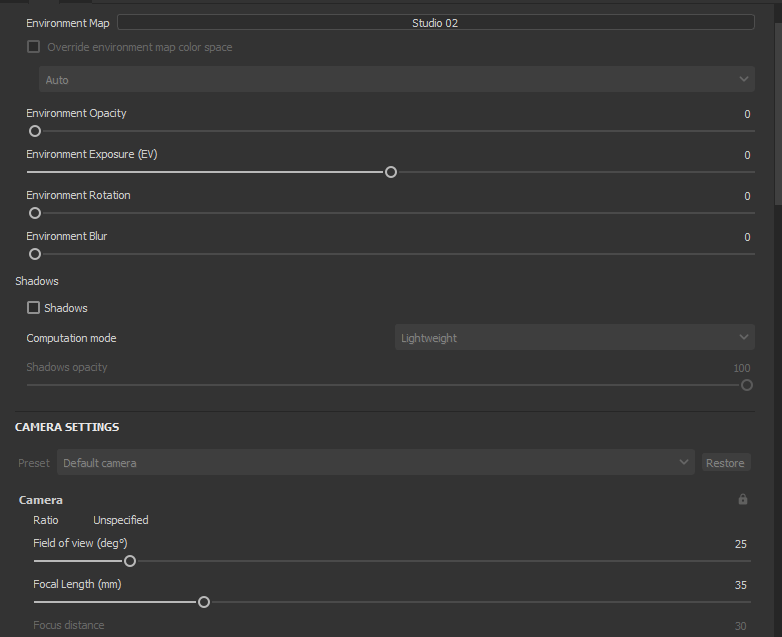Click the Shadows opacity slider handle

coord(746,385)
